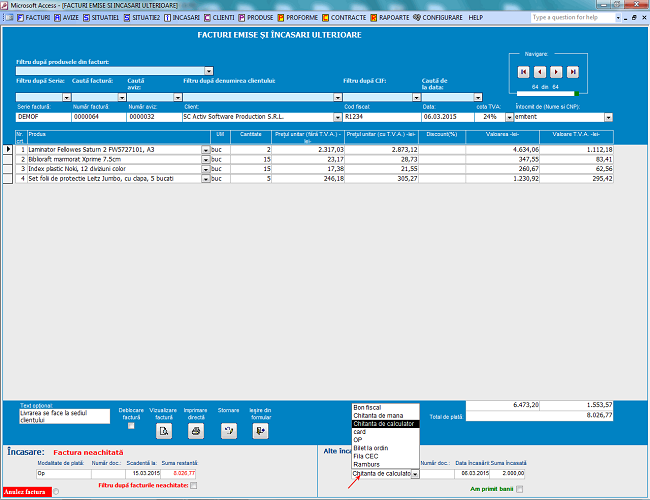Open the Client combo box arrow
Image resolution: width=650 pixels, height=500 pixels.
click(x=338, y=117)
